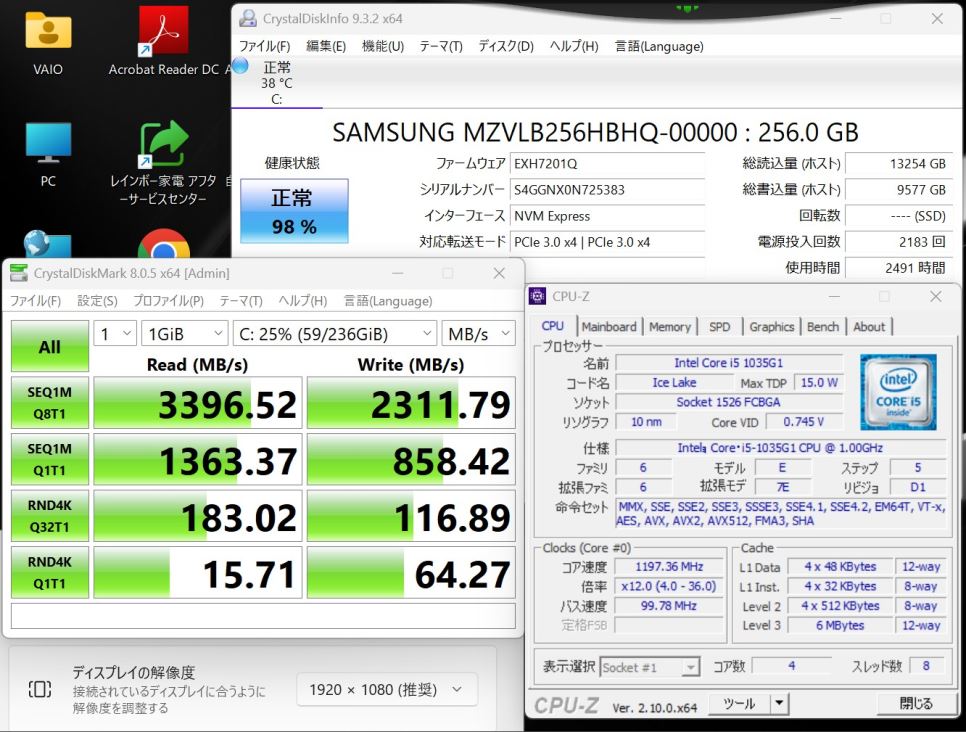Switch to the Memory tab in CPU-Z
Viewport: 966px width, 732px height.
pos(670,327)
